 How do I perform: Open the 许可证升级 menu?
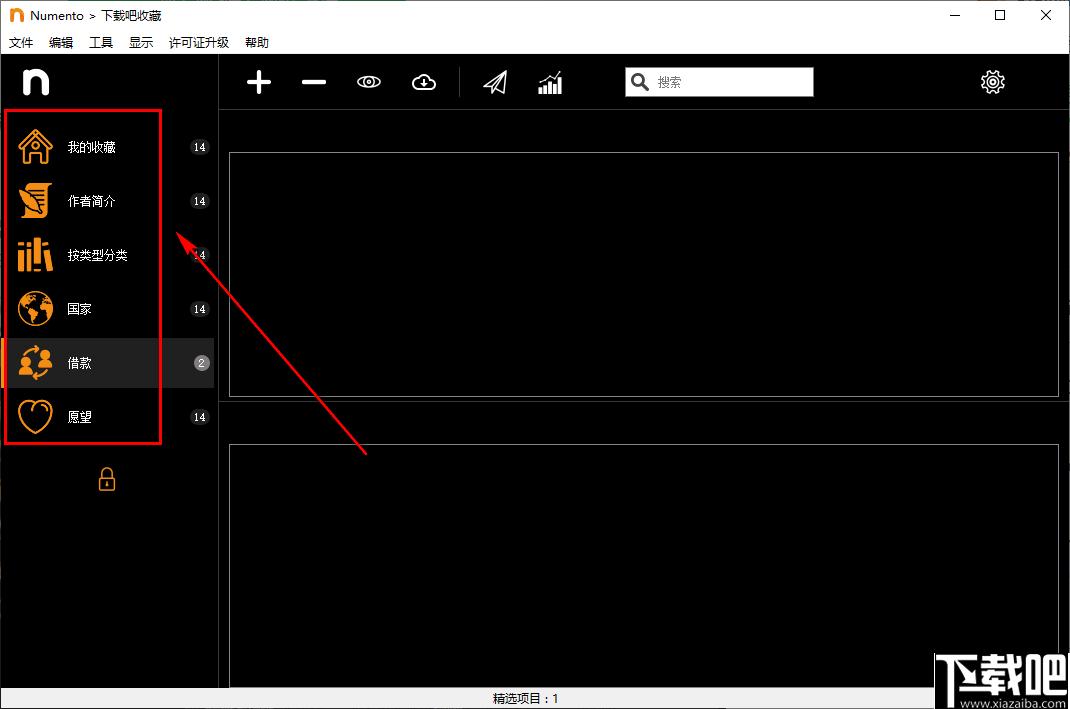(x=199, y=42)
